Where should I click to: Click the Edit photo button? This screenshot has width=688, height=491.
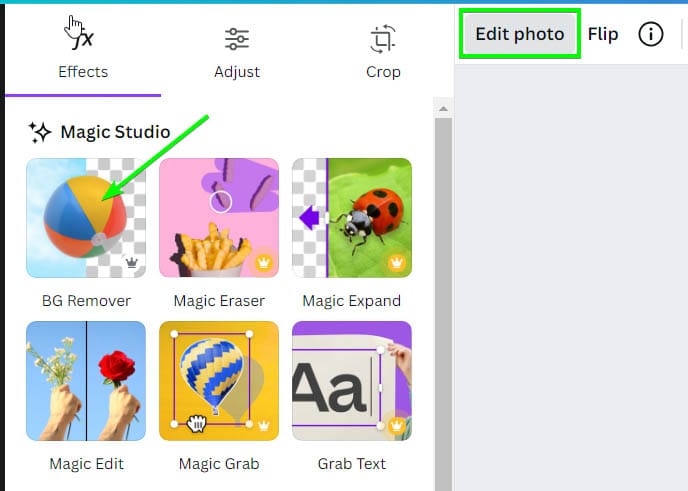click(519, 34)
